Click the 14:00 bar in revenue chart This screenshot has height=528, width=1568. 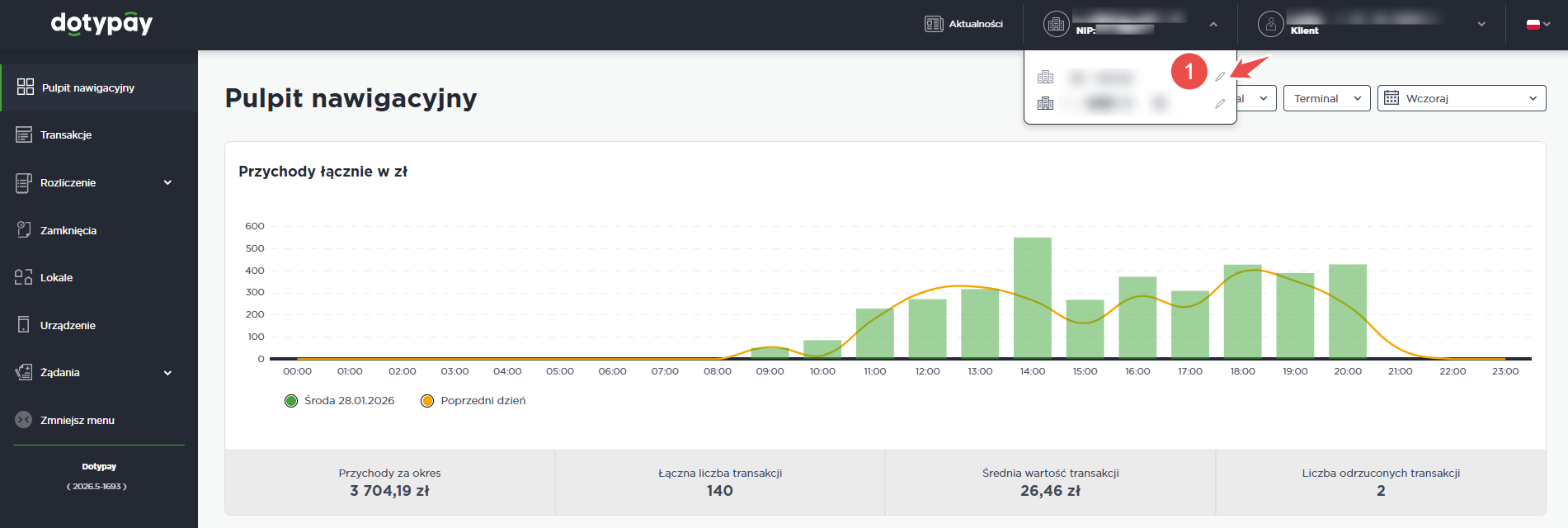[x=1032, y=297]
